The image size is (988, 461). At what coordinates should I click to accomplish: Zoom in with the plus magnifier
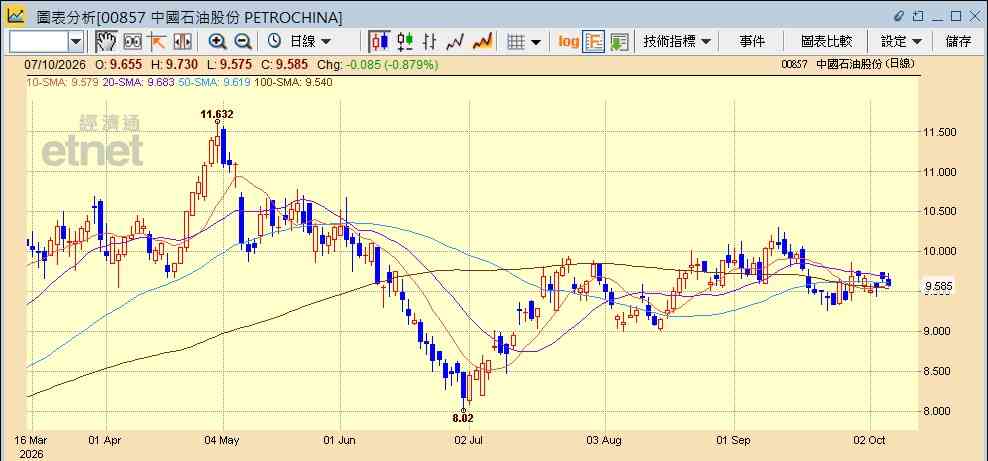(217, 42)
